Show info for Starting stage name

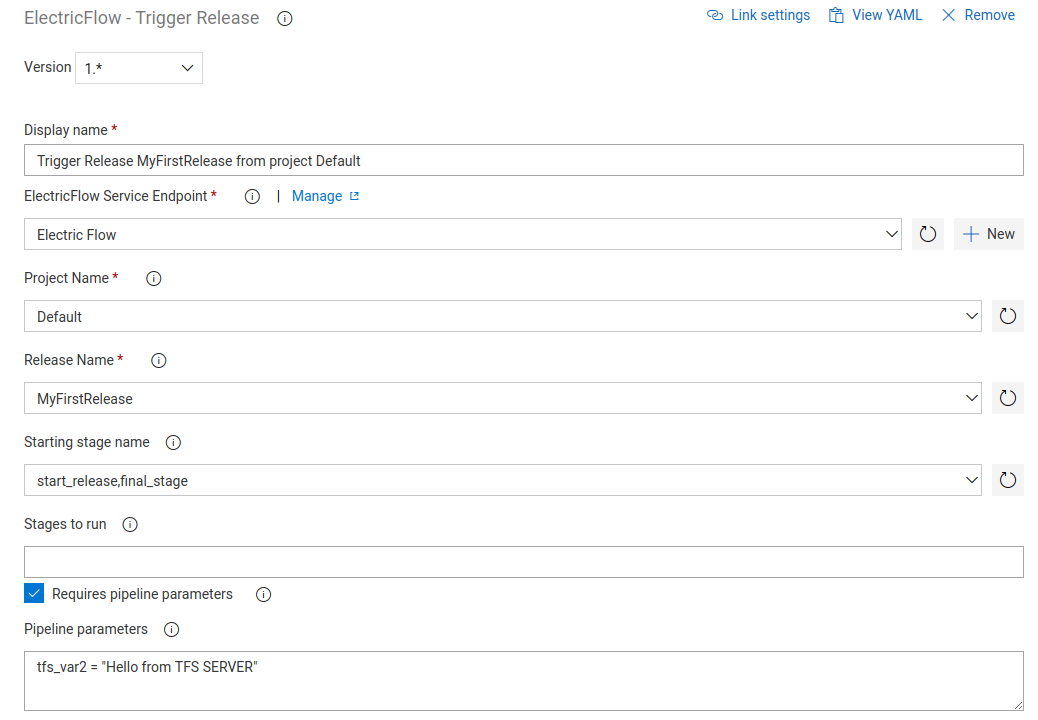pyautogui.click(x=173, y=443)
